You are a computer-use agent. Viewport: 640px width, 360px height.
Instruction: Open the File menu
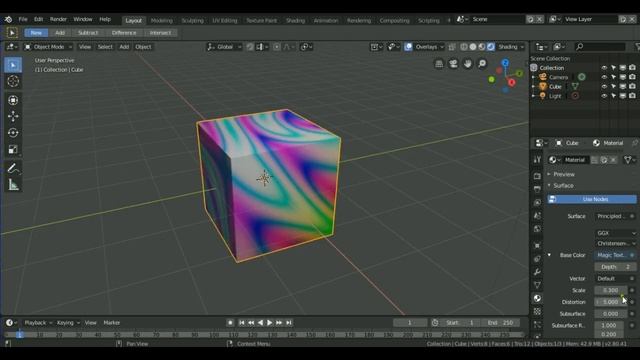point(23,19)
